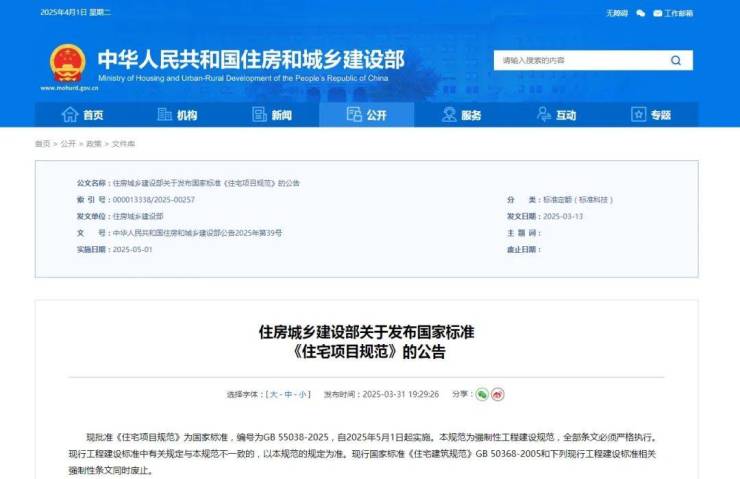Open the 工作邮箱 link

pyautogui.click(x=678, y=13)
